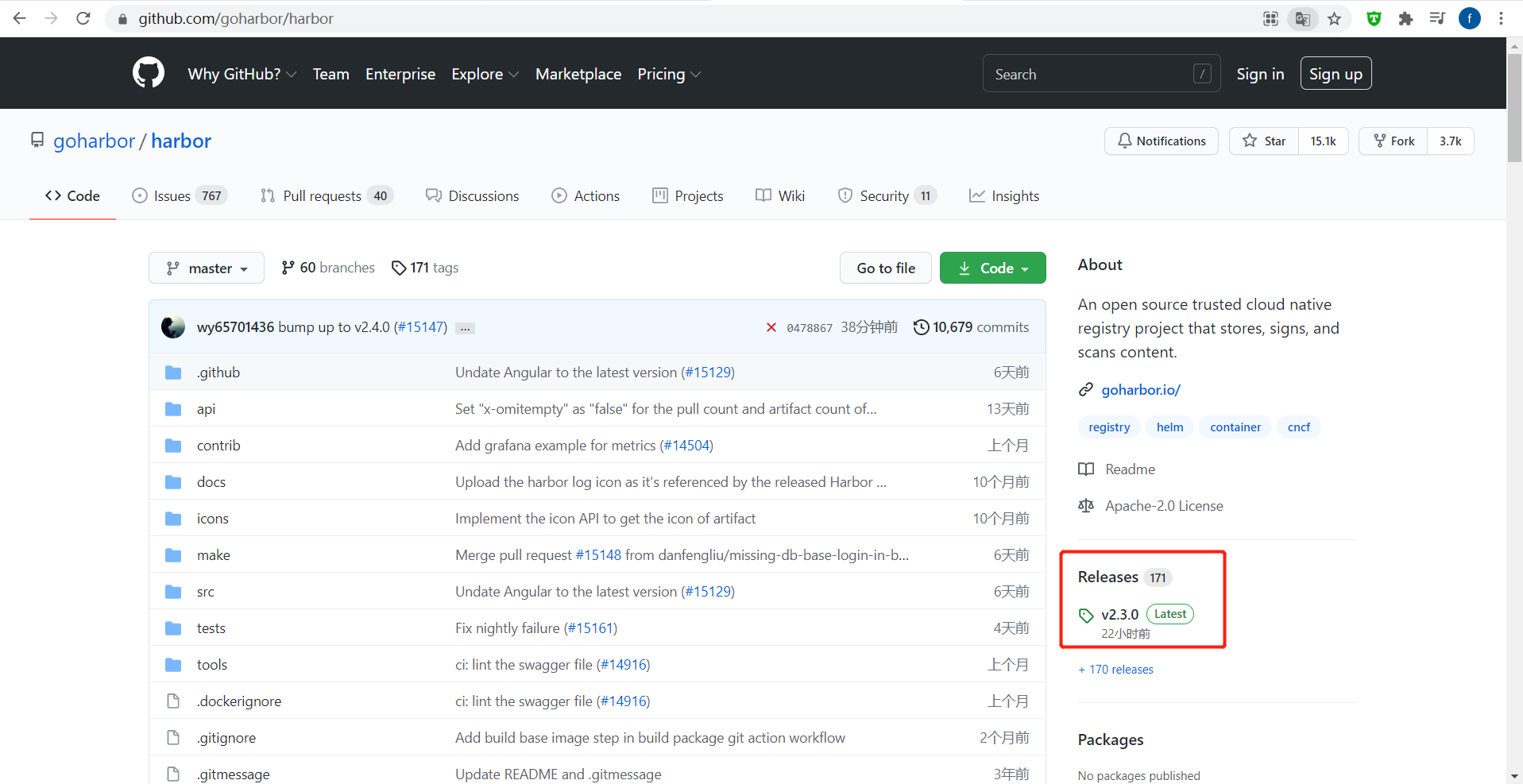Open the goharbor.io/ website link
This screenshot has height=784, width=1523.
[x=1141, y=390]
